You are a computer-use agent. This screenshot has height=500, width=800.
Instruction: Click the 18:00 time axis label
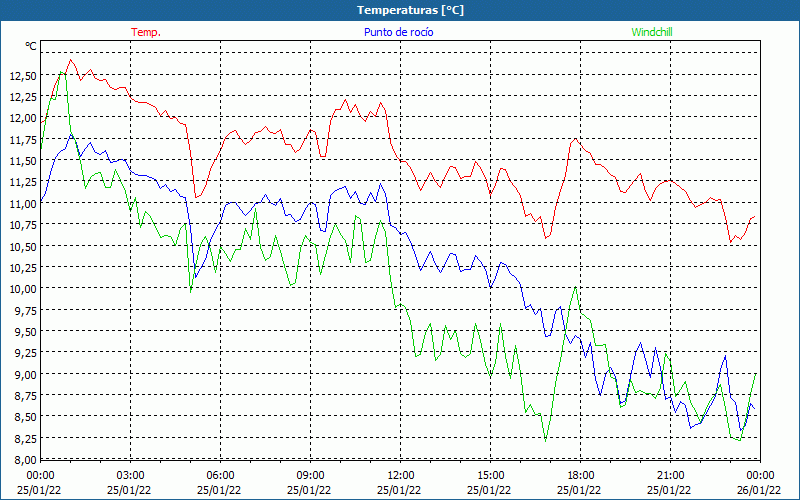pyautogui.click(x=581, y=476)
